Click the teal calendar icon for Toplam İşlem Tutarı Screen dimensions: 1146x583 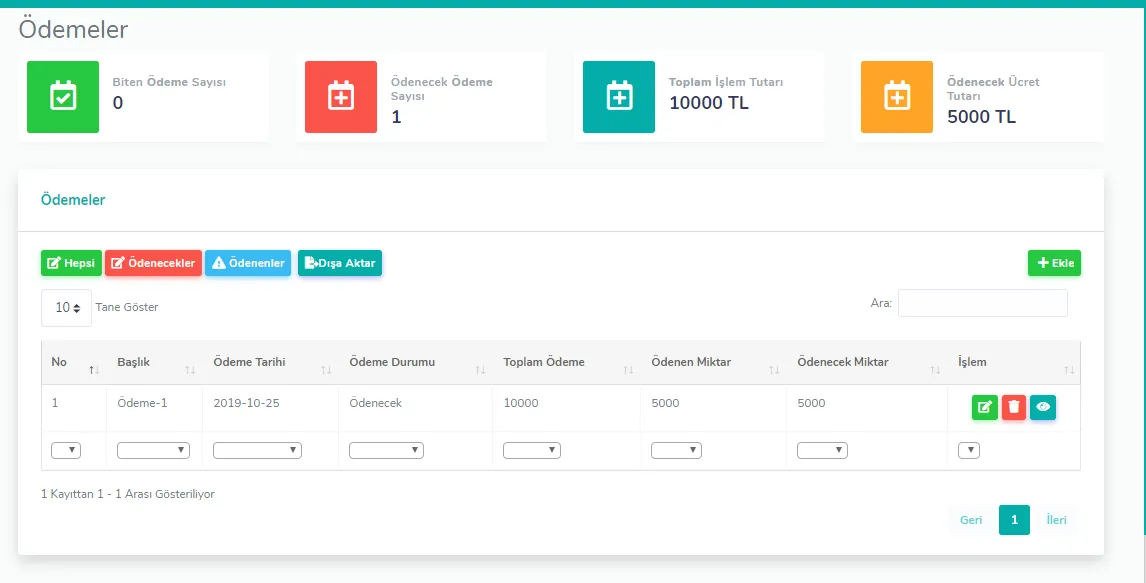(x=619, y=96)
